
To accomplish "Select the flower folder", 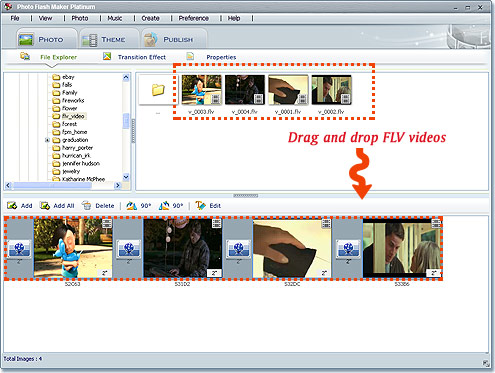I will coord(69,108).
